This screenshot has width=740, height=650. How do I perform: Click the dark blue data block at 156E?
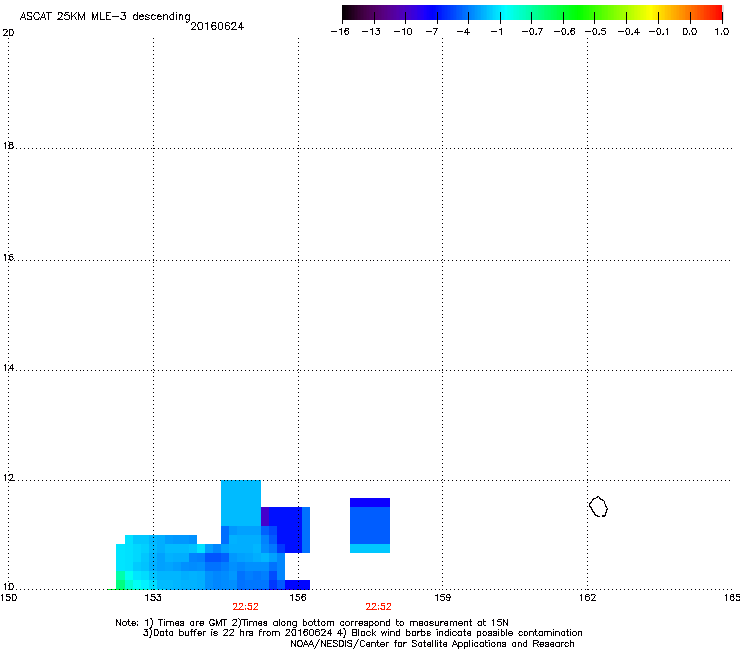288,530
